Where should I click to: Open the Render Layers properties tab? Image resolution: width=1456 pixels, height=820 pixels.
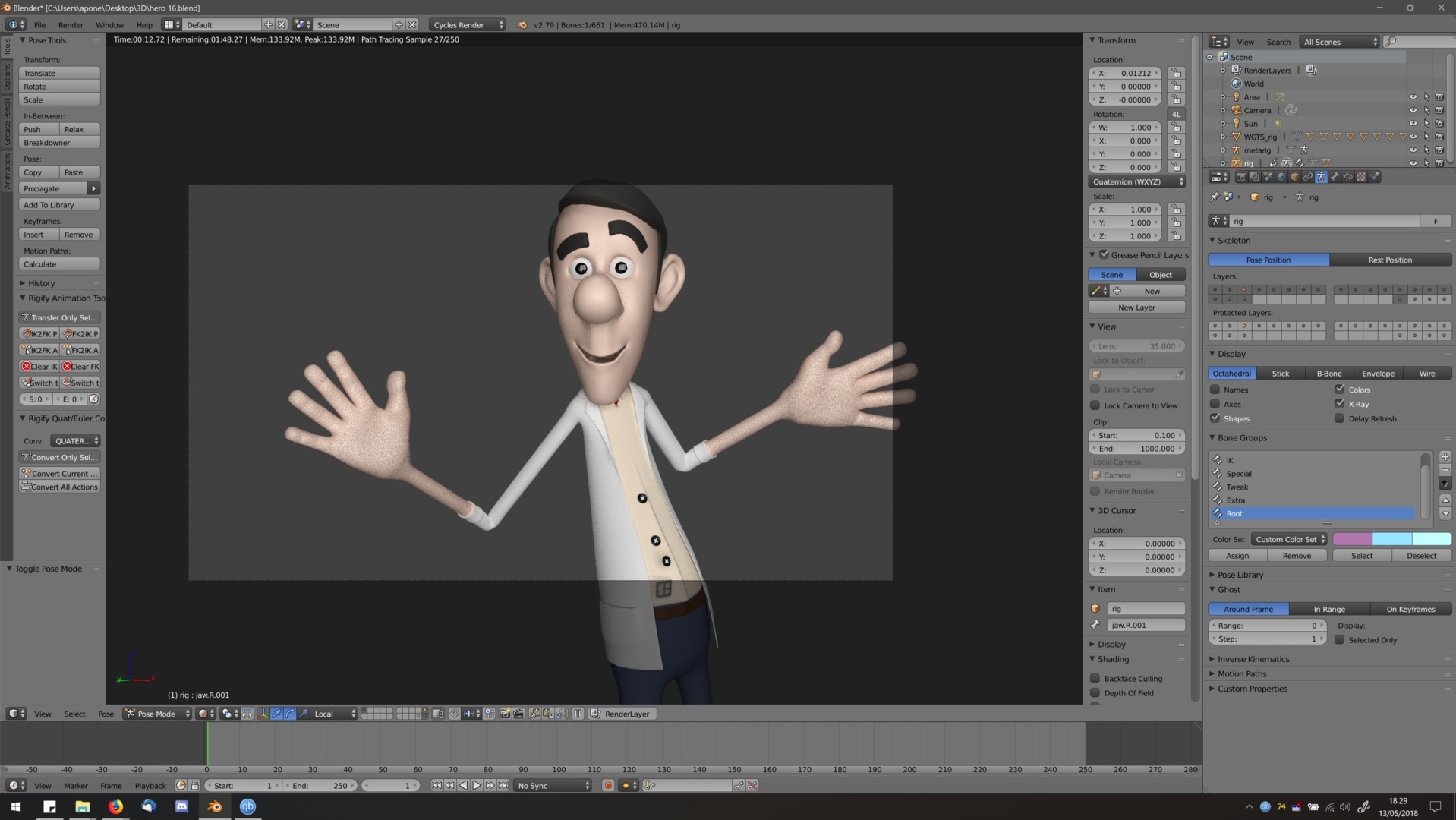click(x=1255, y=177)
